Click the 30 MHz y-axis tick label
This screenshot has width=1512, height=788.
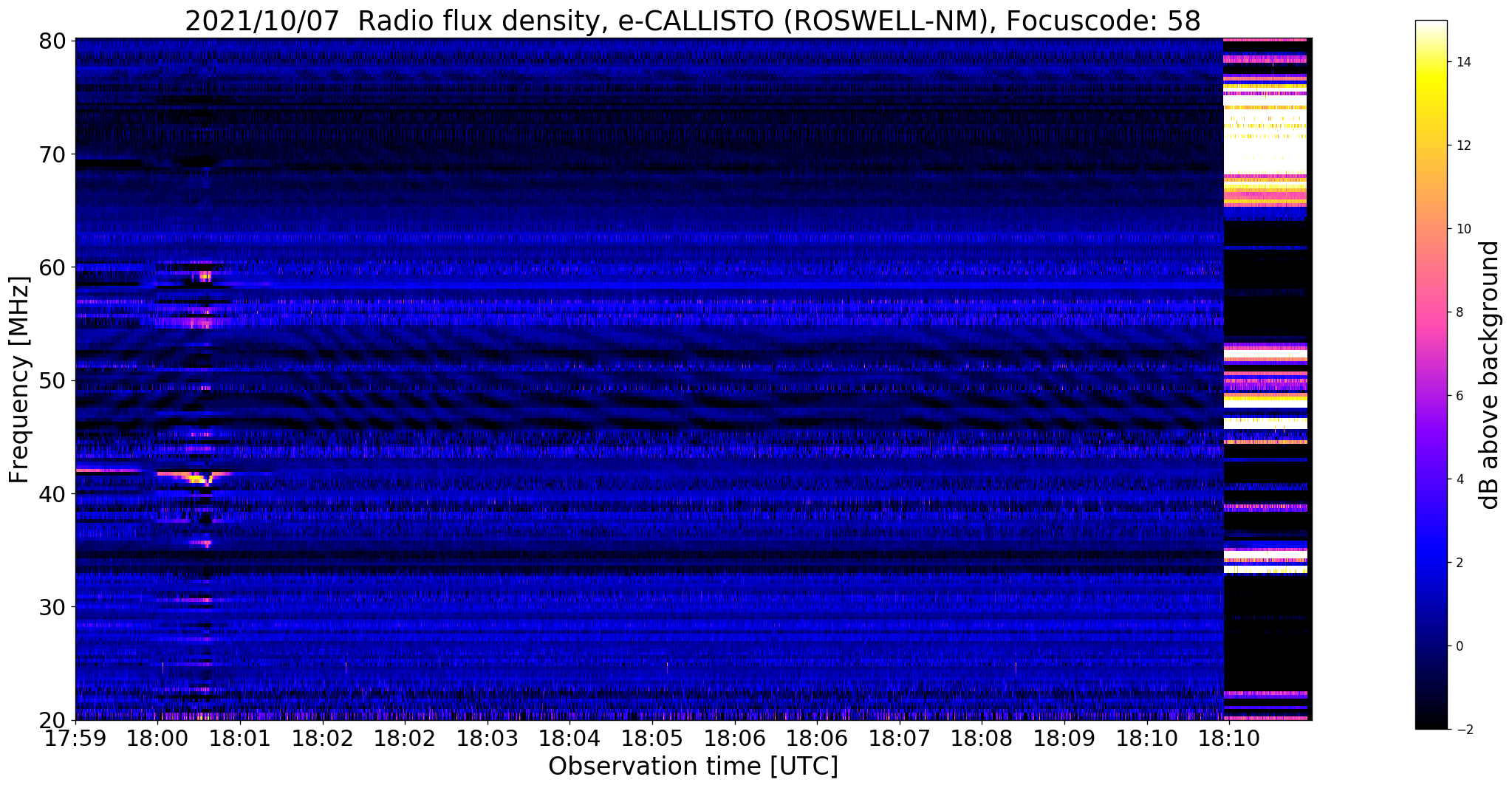tap(52, 607)
